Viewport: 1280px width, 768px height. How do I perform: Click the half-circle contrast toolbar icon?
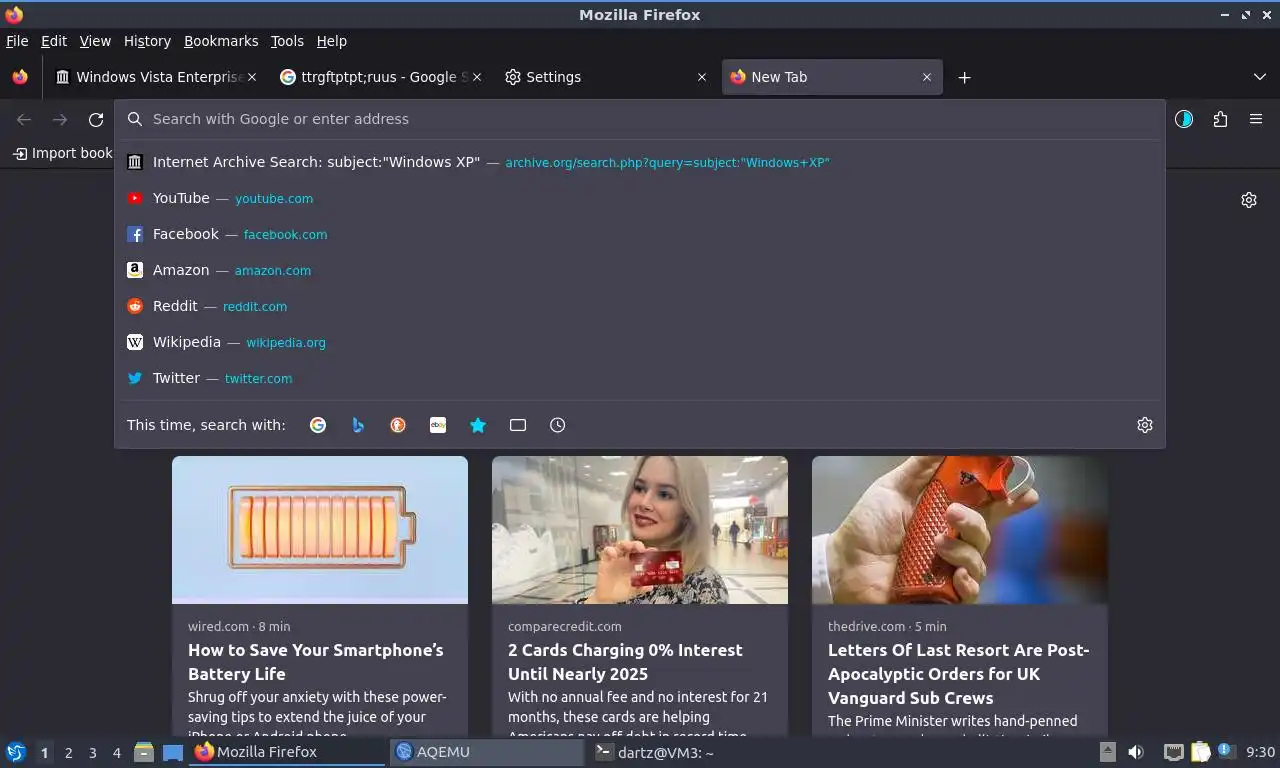pyautogui.click(x=1184, y=119)
